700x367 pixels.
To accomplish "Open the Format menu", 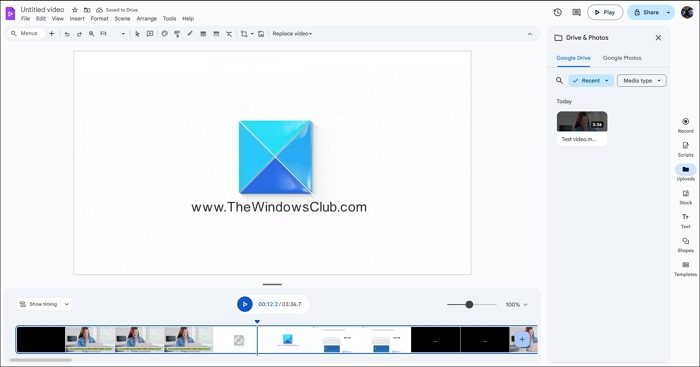I will tap(99, 19).
